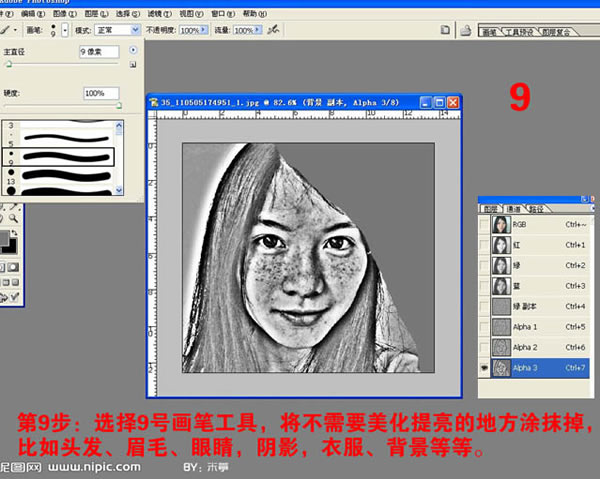Toggle visibility of Alpha 3 channel
Screen dimensions: 600x479
(x=484, y=368)
